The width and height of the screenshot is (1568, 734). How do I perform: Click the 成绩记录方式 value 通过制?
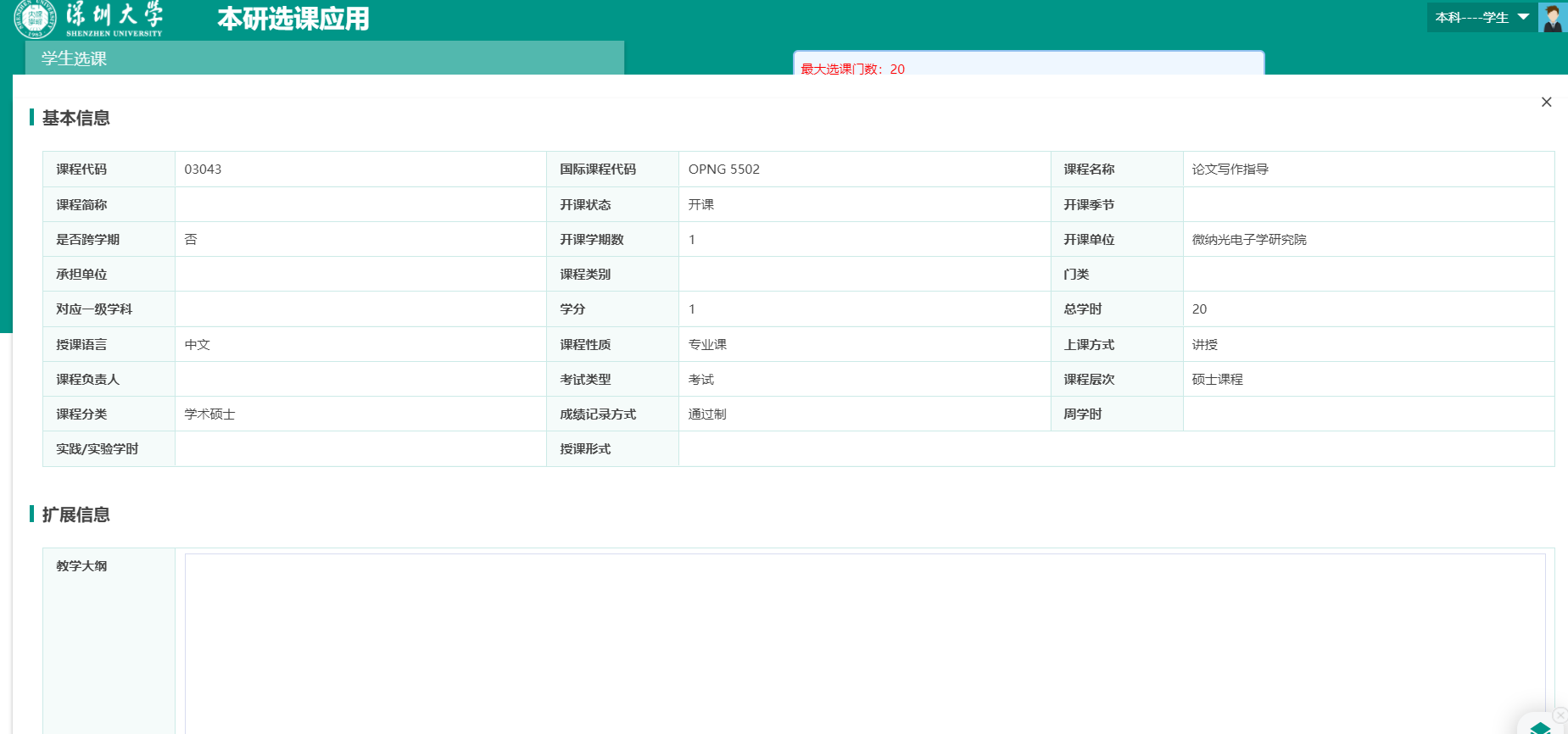click(706, 414)
